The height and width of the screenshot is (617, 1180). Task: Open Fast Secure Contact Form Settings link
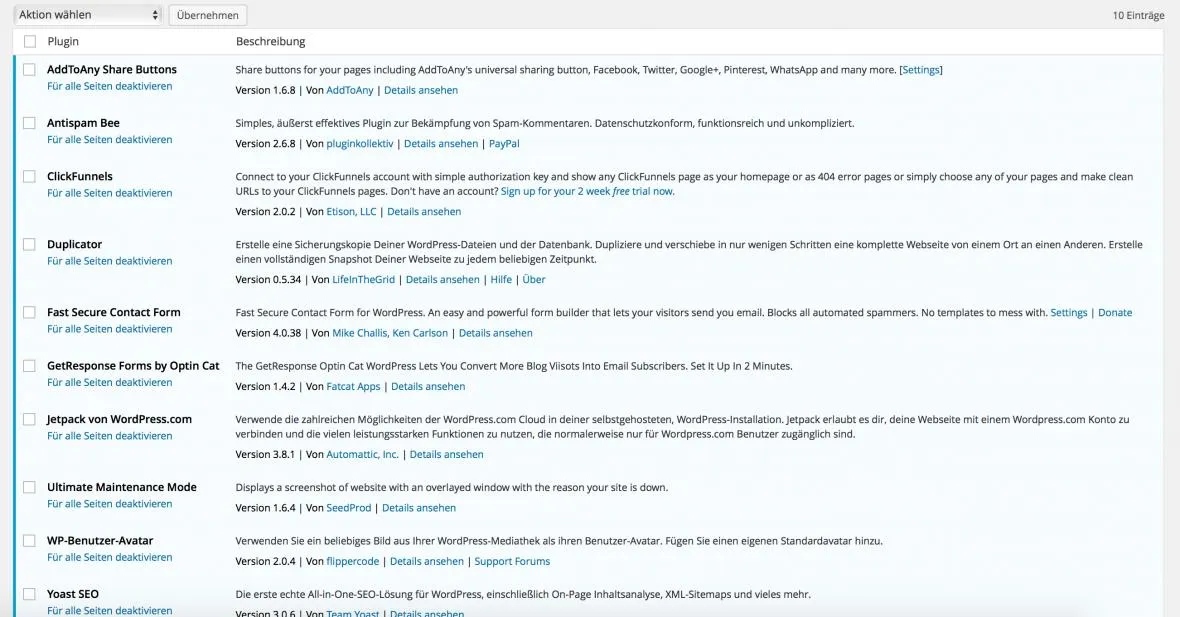point(1069,312)
